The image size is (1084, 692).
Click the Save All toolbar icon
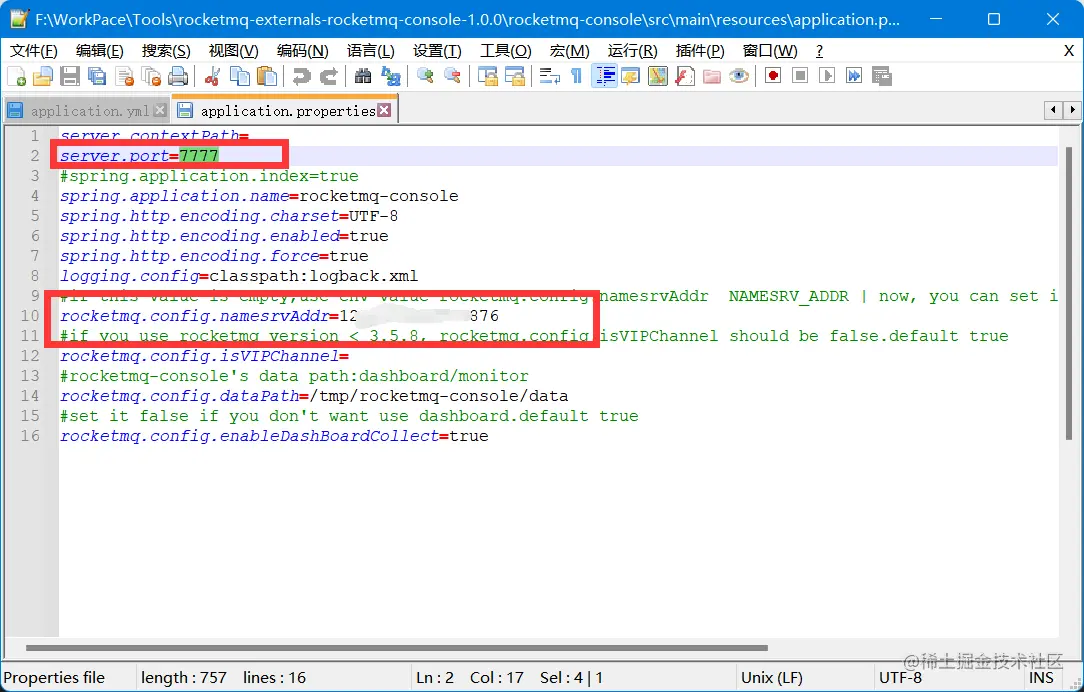pyautogui.click(x=97, y=75)
